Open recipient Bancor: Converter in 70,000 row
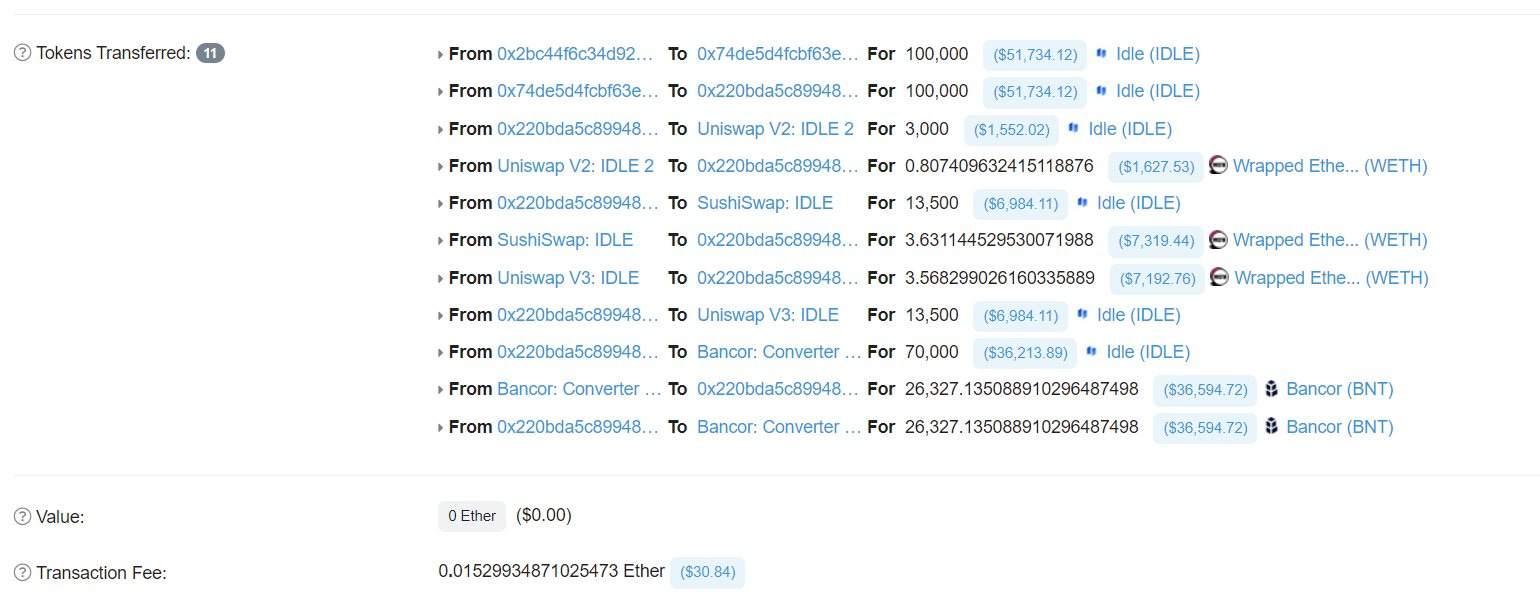1540x610 pixels. click(x=779, y=352)
